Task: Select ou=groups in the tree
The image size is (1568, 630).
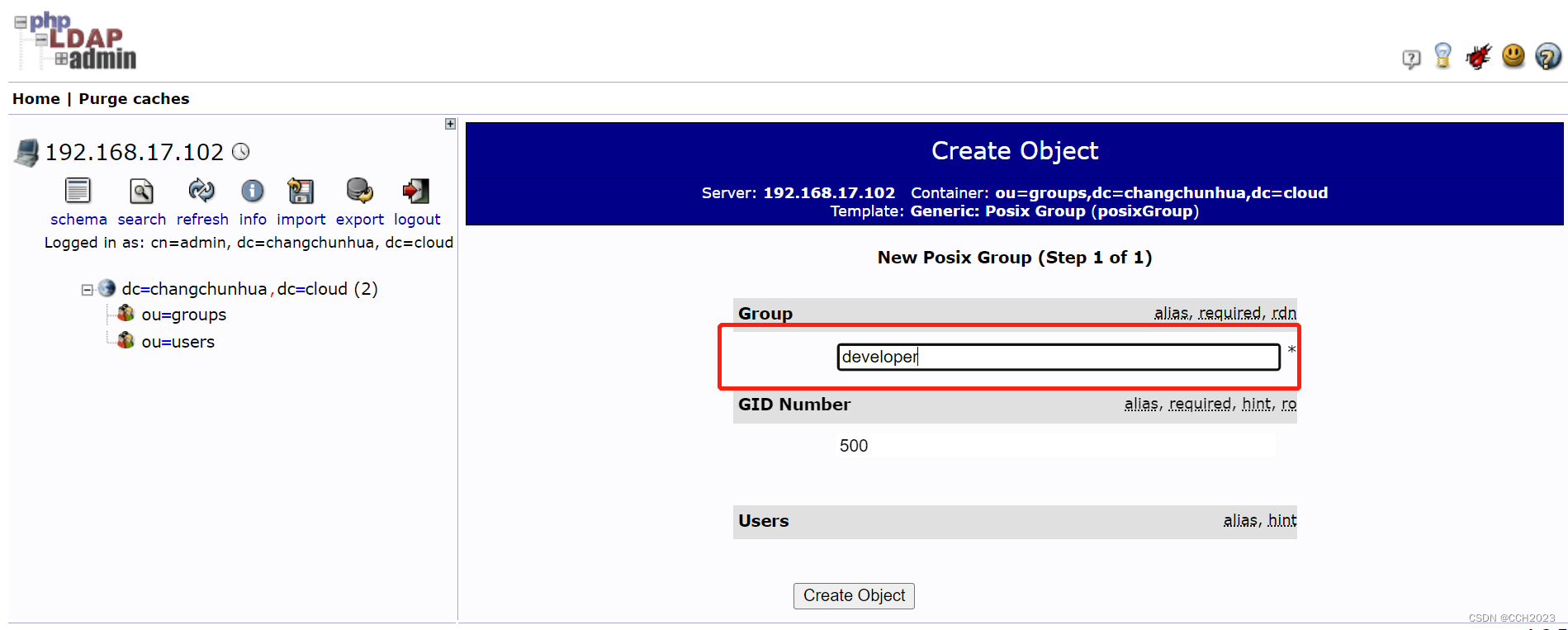Action: (183, 315)
